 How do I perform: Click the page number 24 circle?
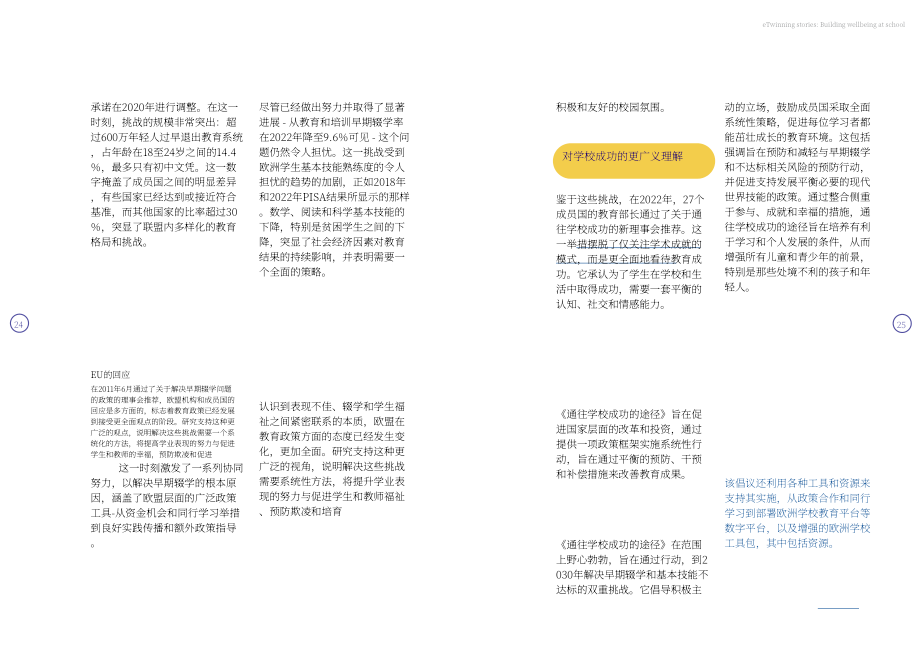[x=19, y=323]
